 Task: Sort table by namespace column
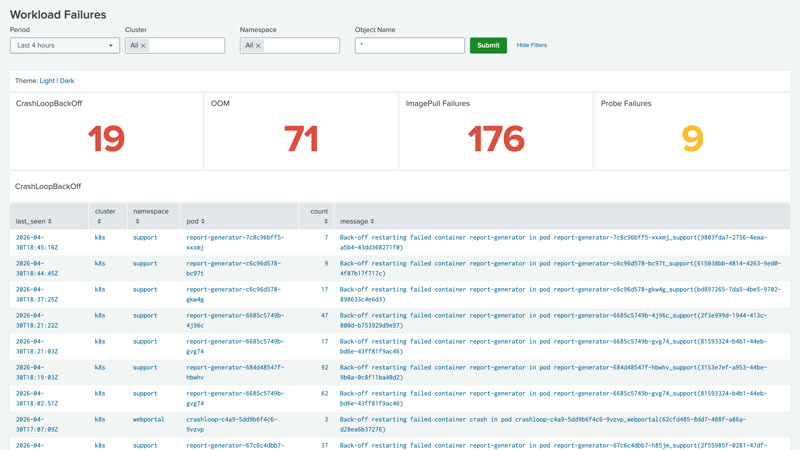pos(151,216)
